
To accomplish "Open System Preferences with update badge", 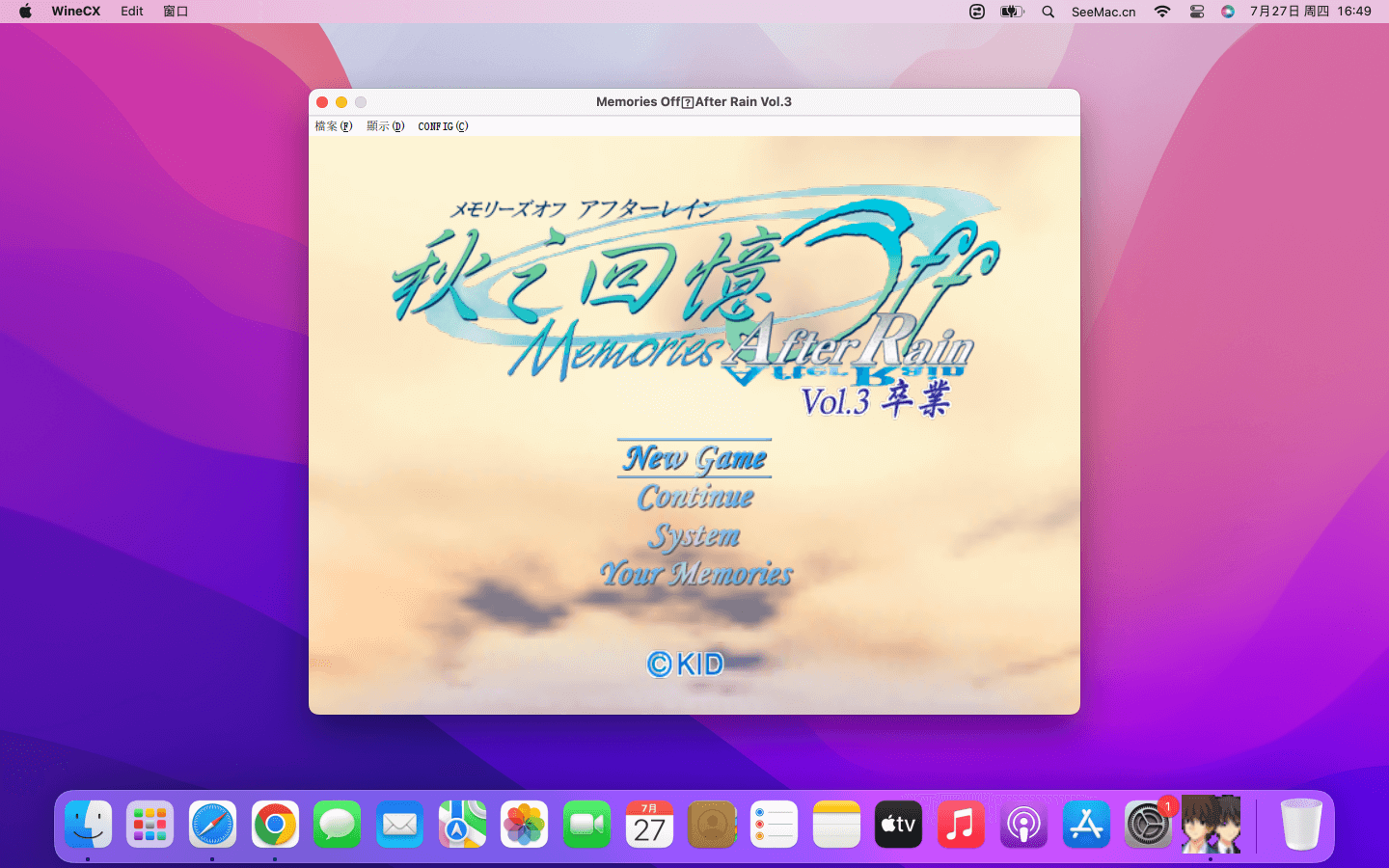I will pos(1148,825).
